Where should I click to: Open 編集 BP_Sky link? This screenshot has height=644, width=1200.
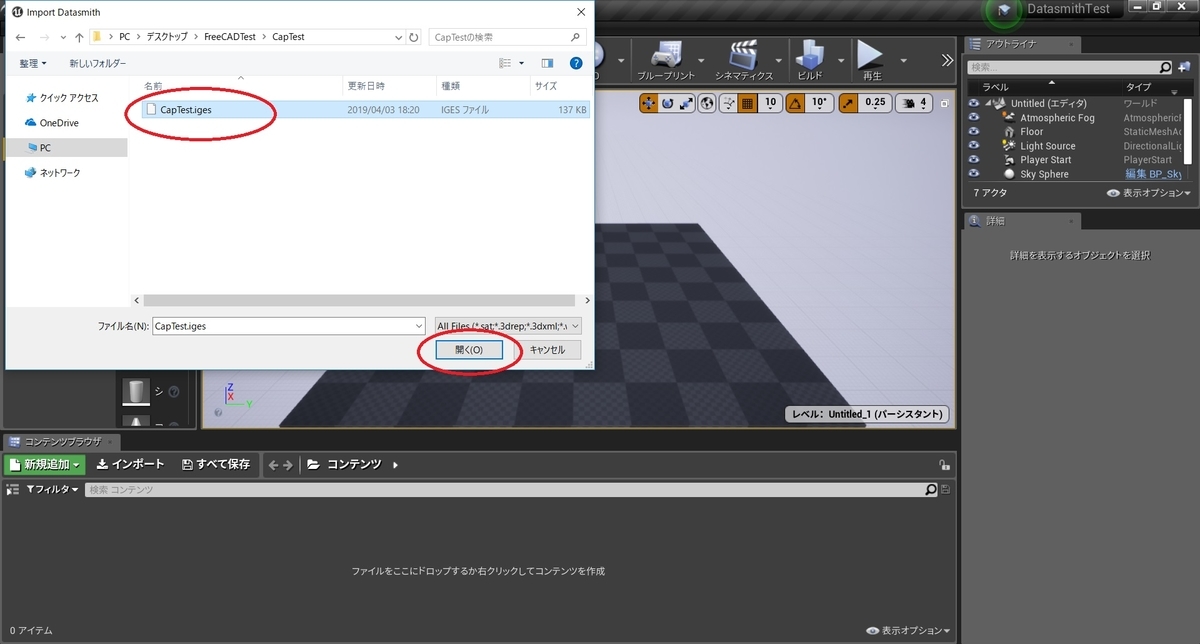(x=1153, y=174)
